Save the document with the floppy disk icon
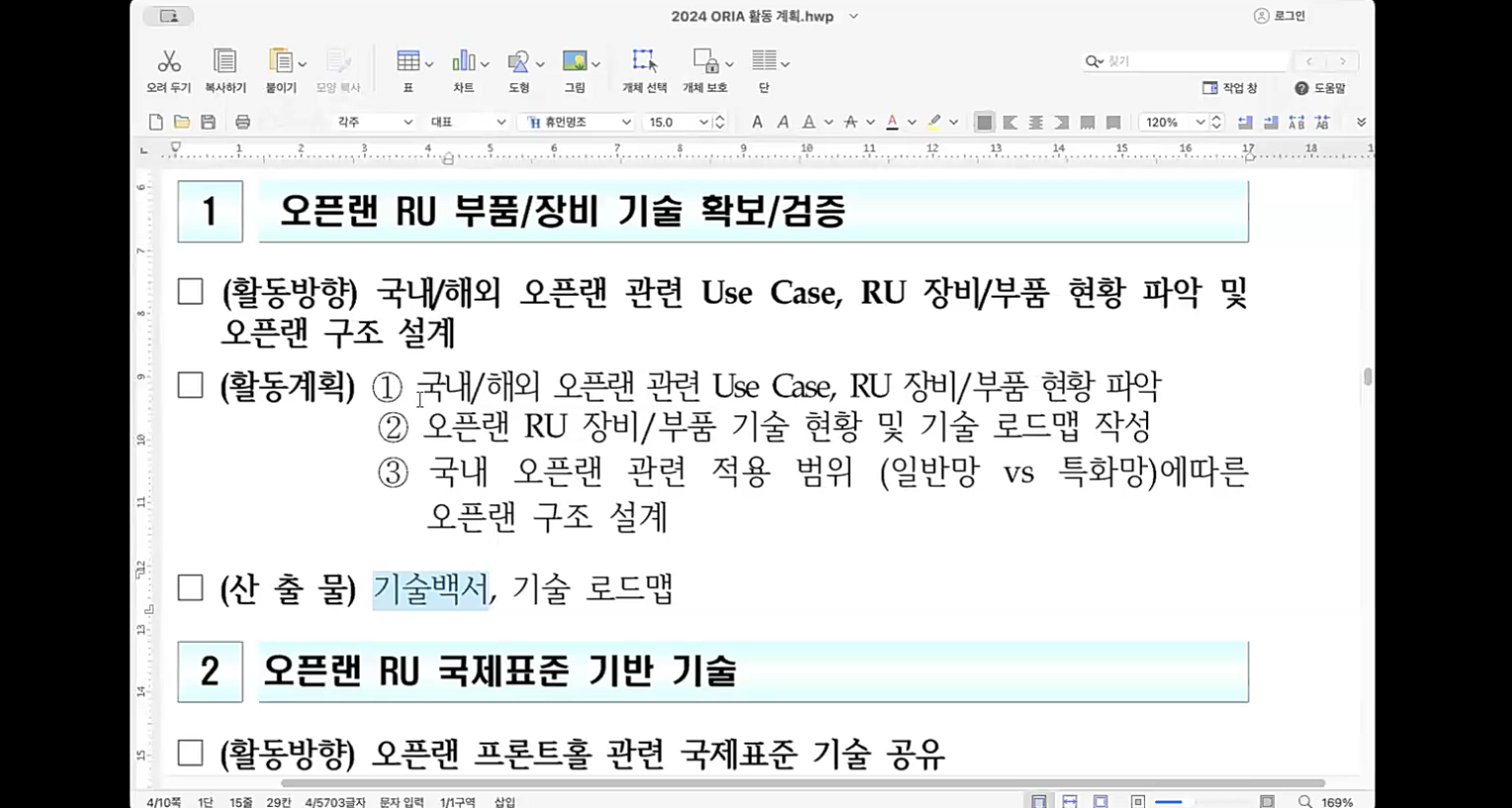 208,122
